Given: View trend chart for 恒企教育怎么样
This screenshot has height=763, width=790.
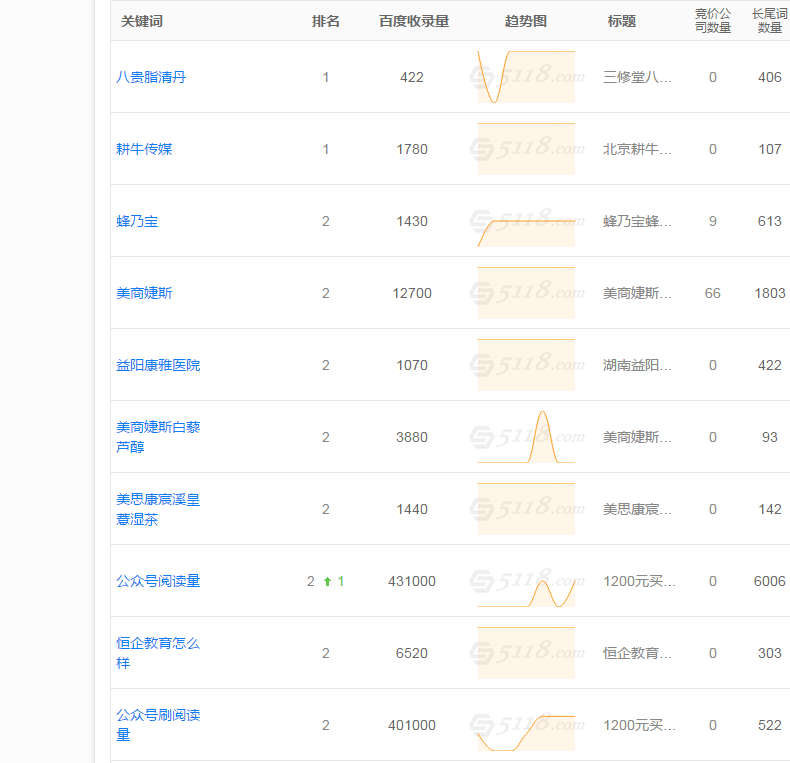Looking at the screenshot, I should click(526, 653).
